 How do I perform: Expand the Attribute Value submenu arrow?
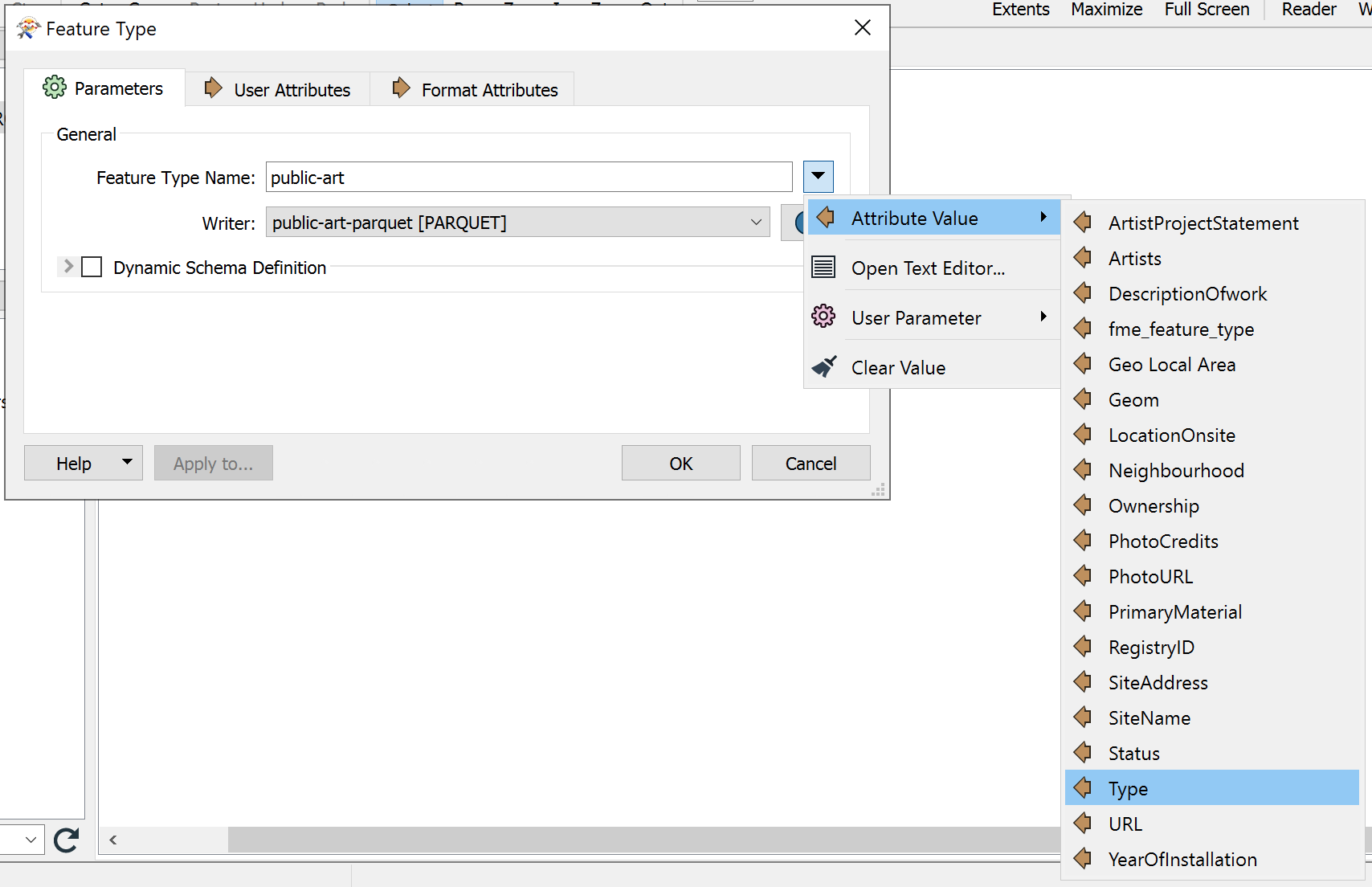pyautogui.click(x=1043, y=217)
